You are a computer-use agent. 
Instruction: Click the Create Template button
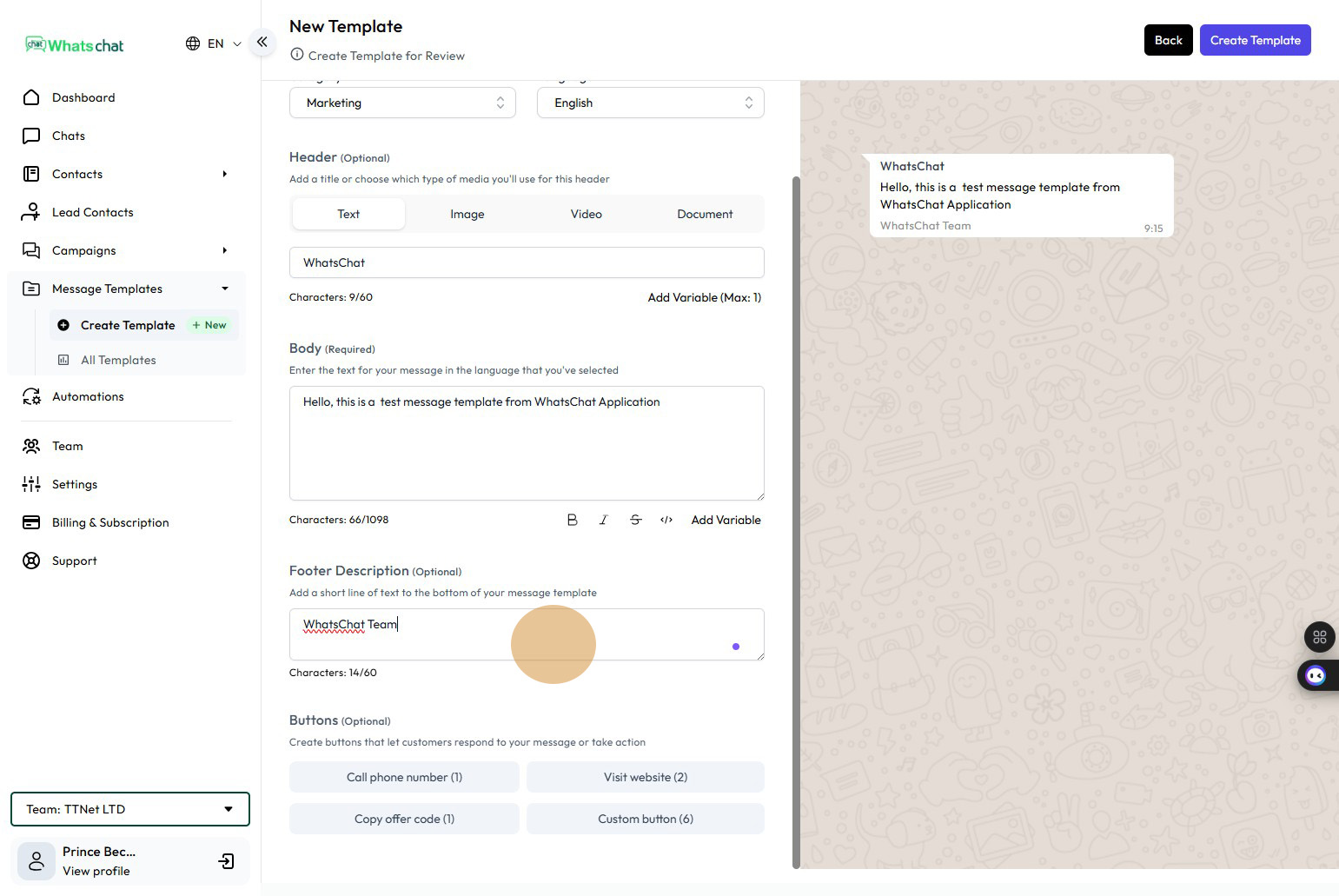(1255, 40)
